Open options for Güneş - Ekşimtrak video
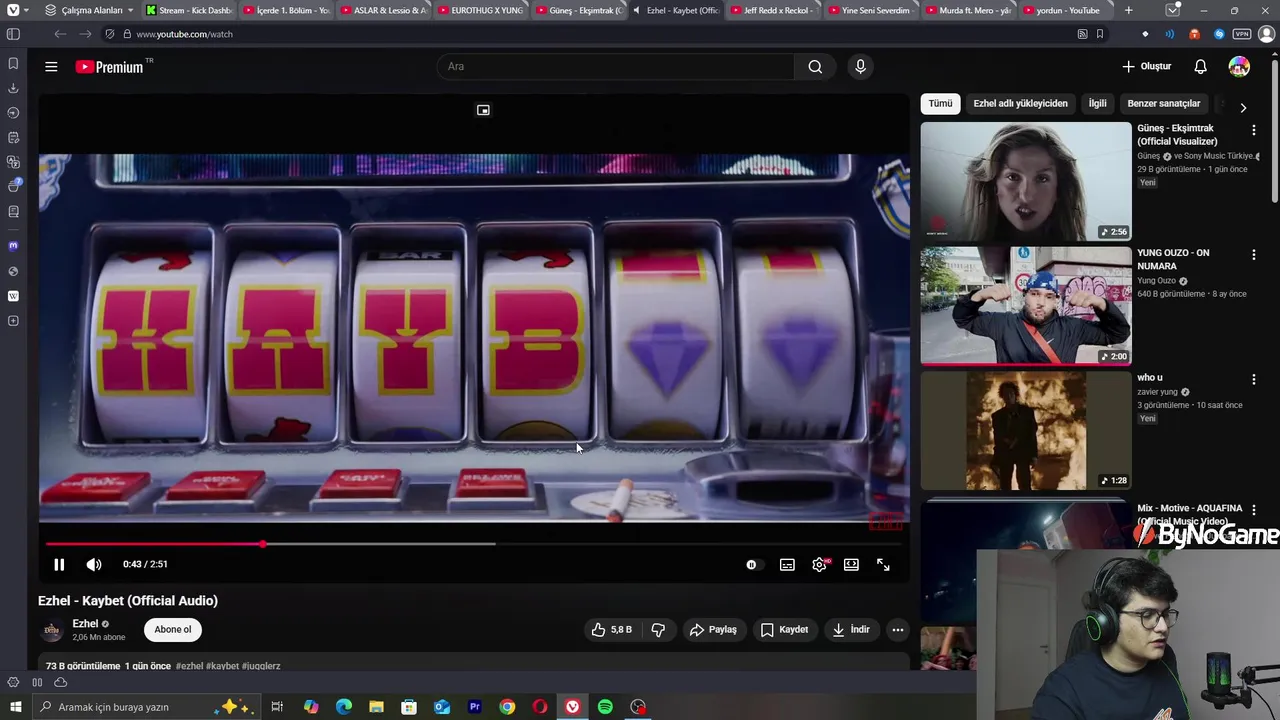This screenshot has width=1280, height=720. pyautogui.click(x=1253, y=130)
